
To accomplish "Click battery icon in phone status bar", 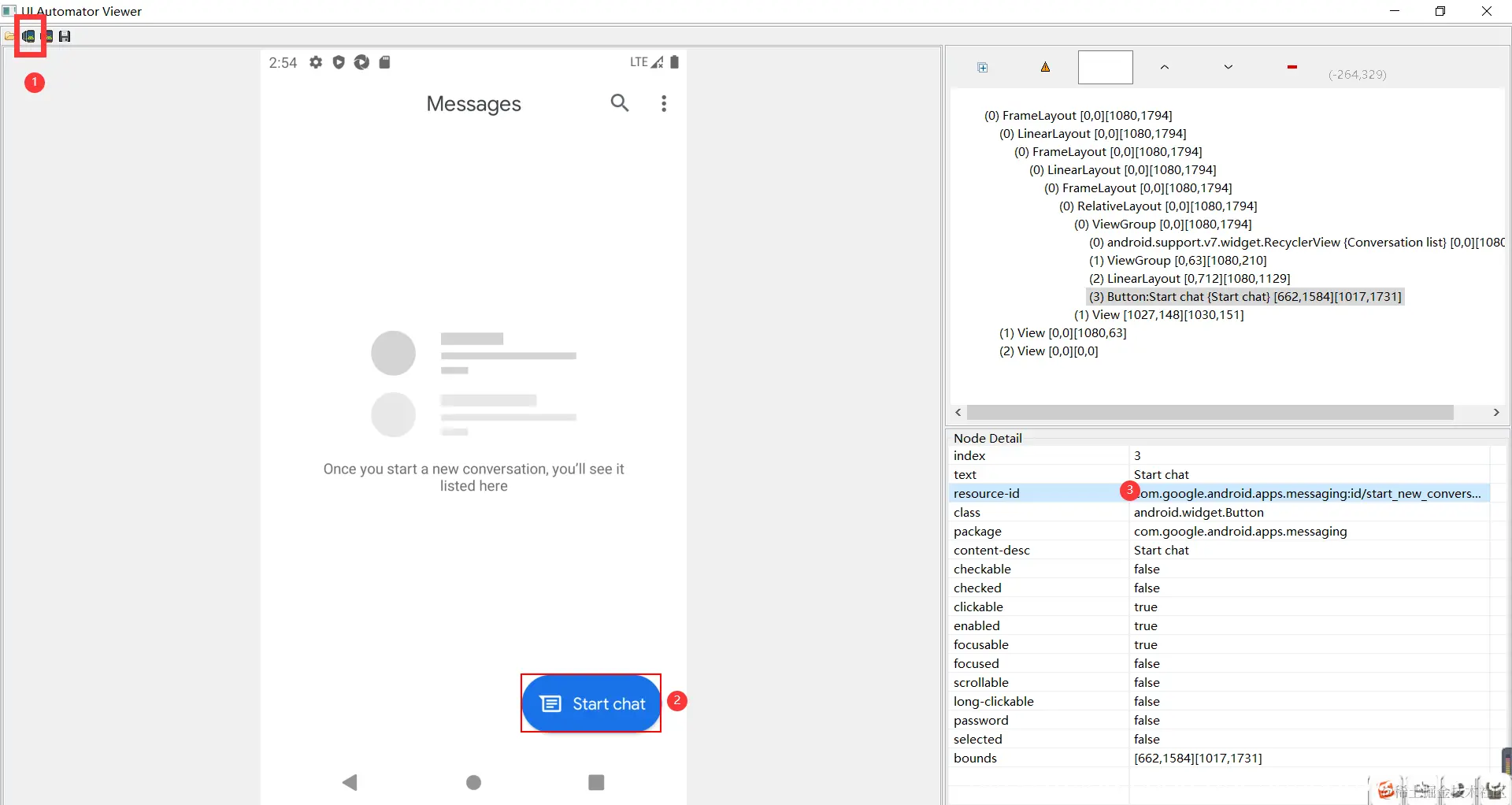I will coord(674,62).
